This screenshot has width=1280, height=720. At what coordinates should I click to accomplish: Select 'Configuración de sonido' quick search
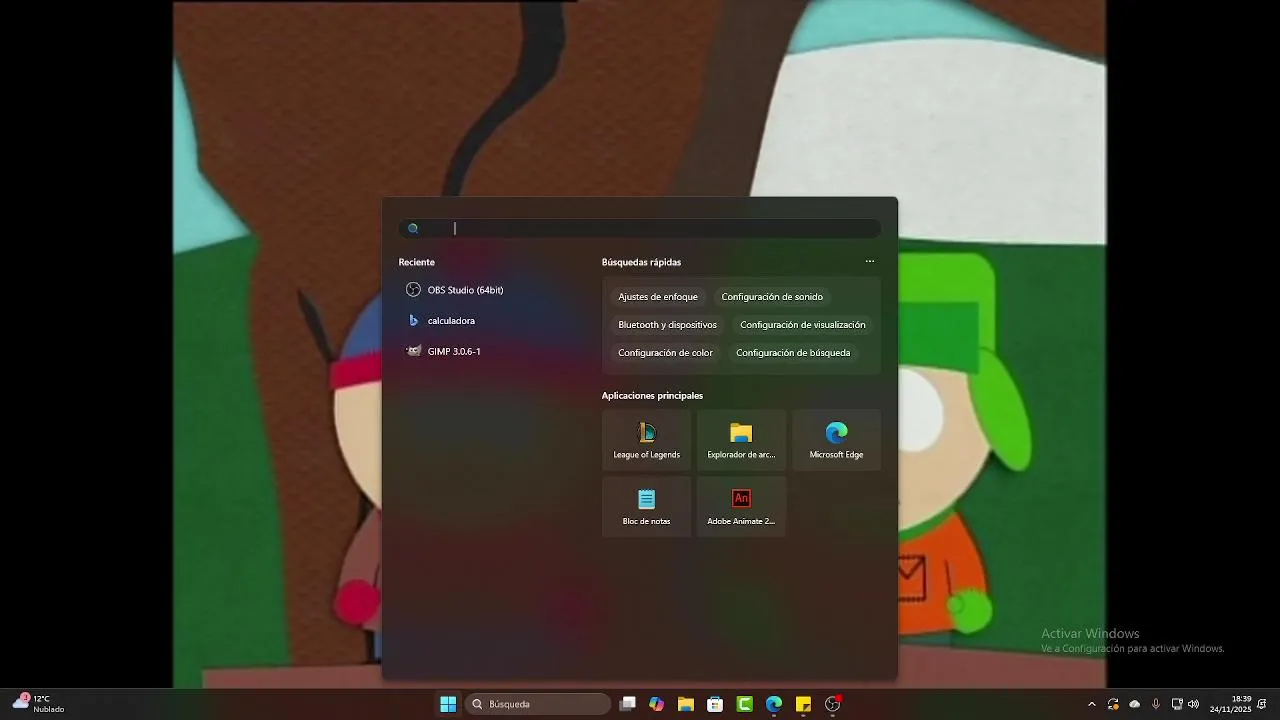(772, 297)
